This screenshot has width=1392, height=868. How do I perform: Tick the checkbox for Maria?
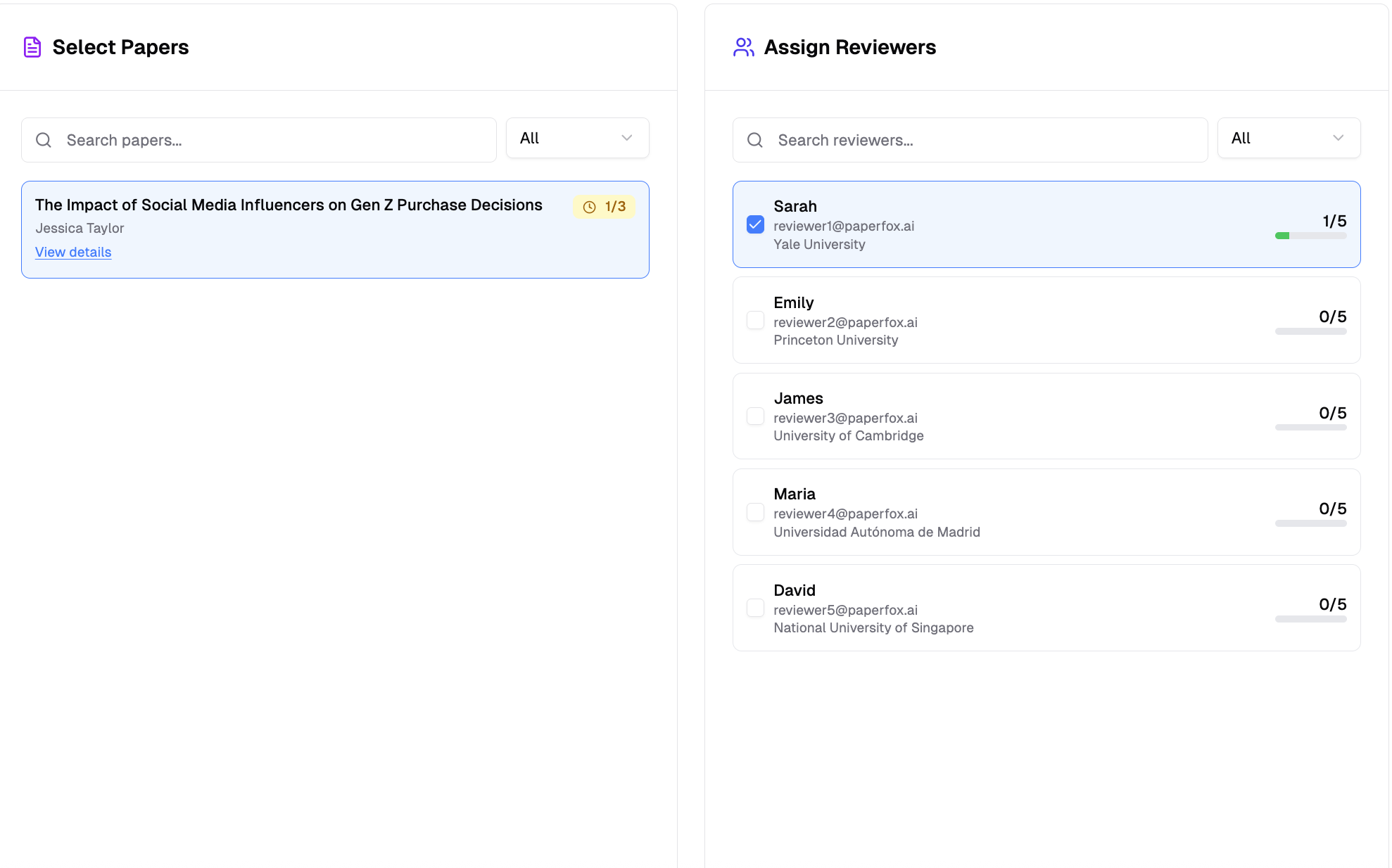tap(755, 512)
